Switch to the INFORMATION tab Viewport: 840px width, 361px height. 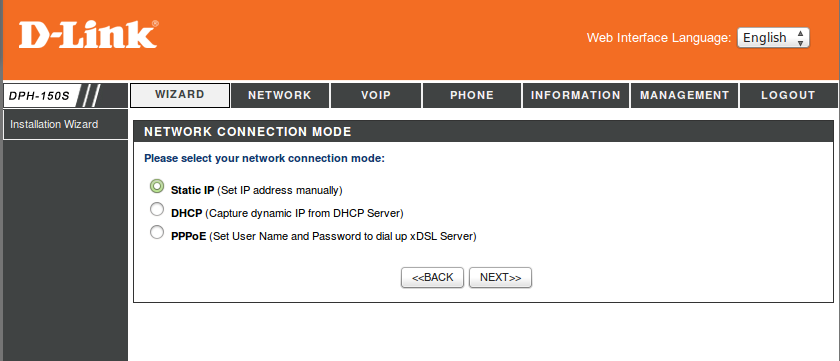(x=576, y=95)
